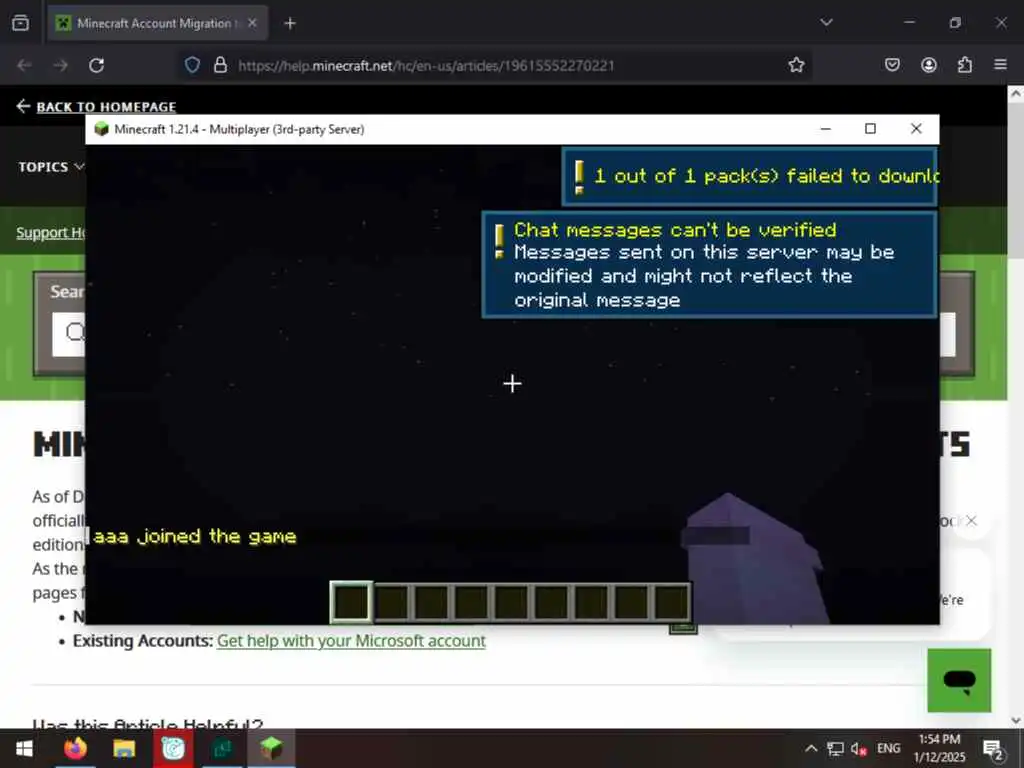Open Firefox tracking protection shield
Viewport: 1024px width, 768px height.
tap(192, 65)
